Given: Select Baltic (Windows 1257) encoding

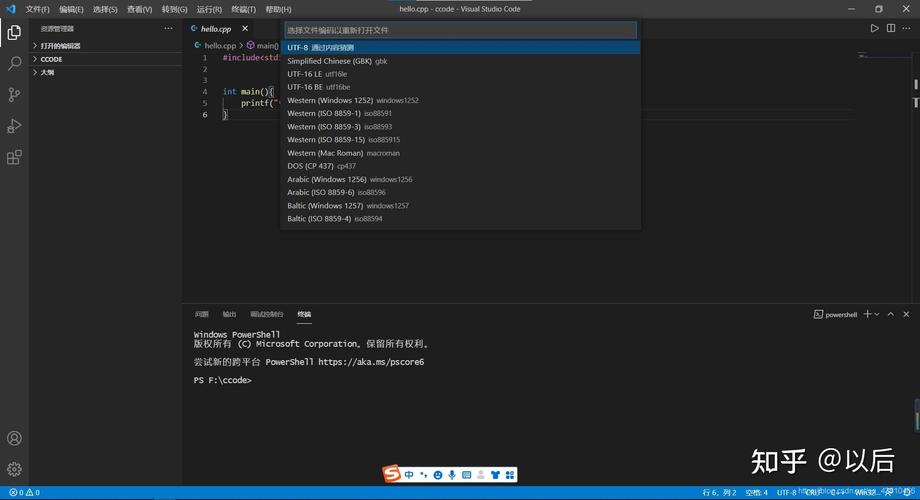Looking at the screenshot, I should tap(460, 206).
